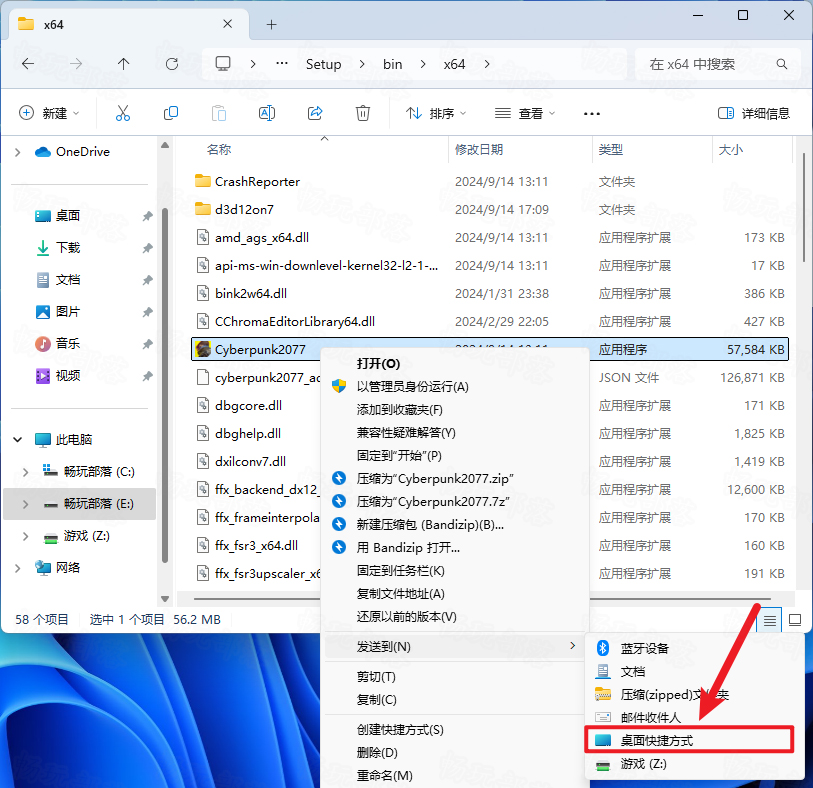Click bin breadcrumb in address bar

click(x=393, y=64)
